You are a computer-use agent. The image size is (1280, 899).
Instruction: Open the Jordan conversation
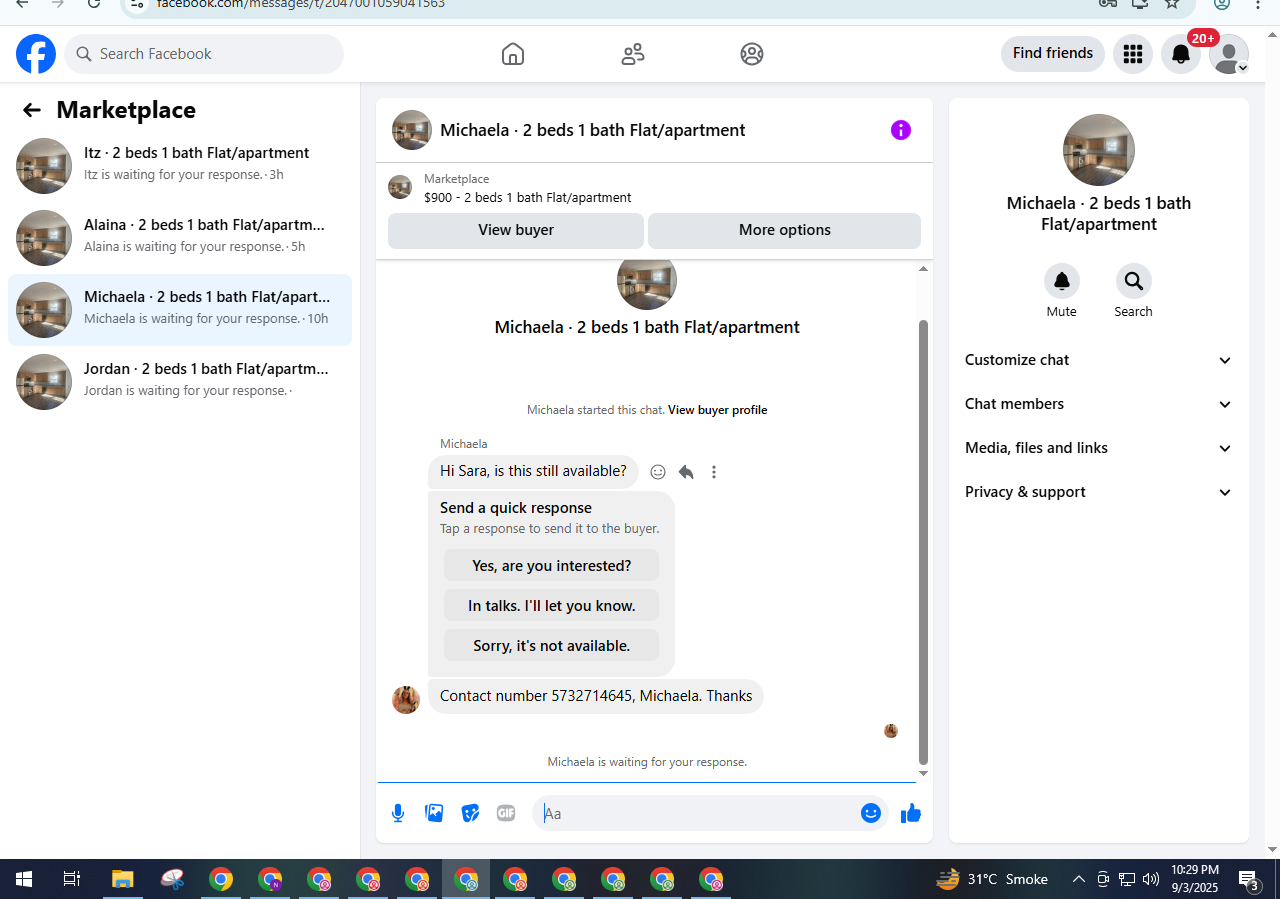[x=180, y=382]
